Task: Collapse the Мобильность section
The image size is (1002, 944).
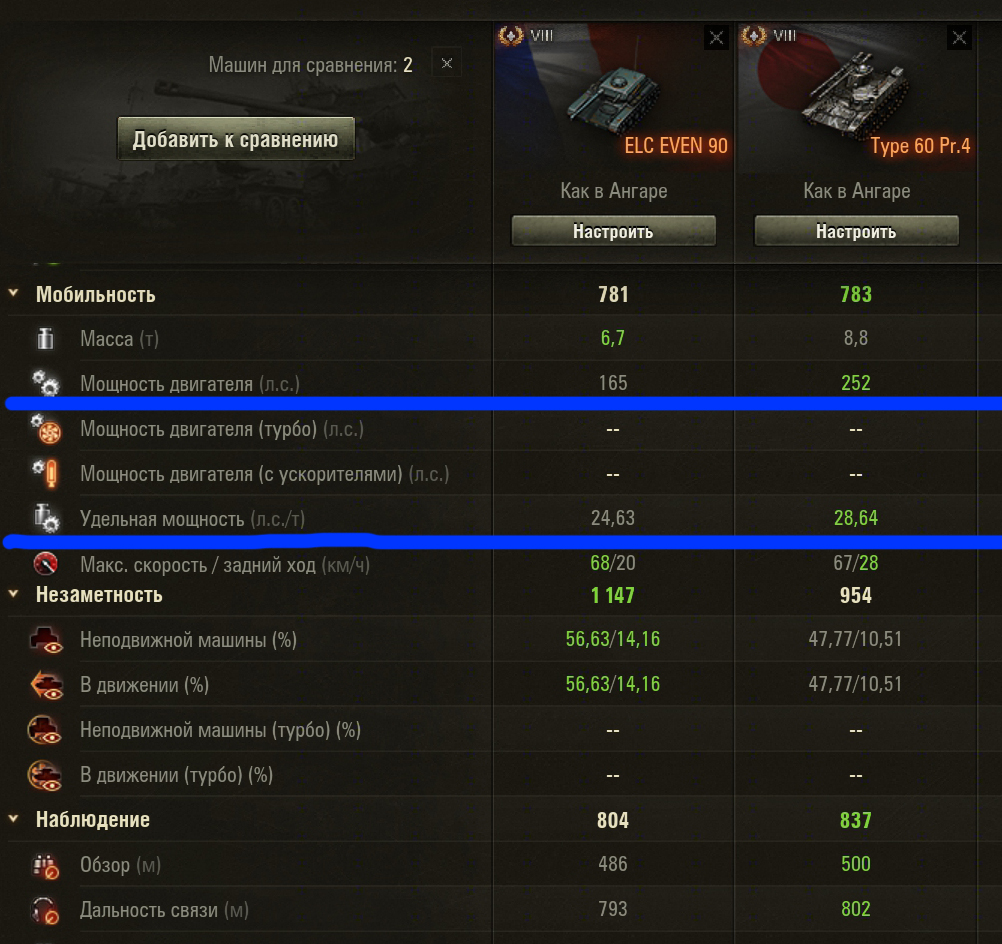Action: tap(13, 293)
